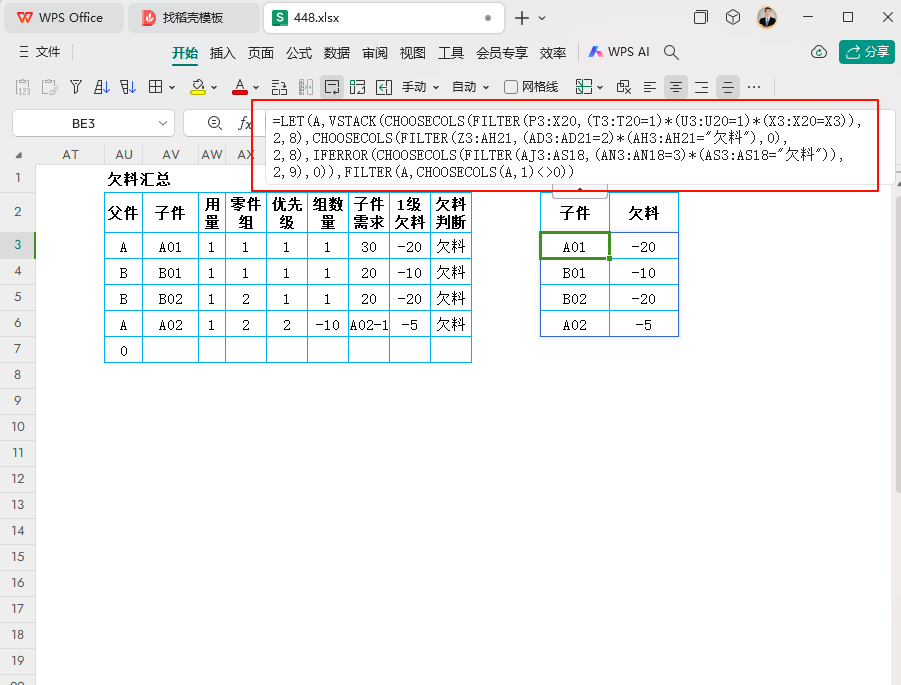Open the user profile avatar
This screenshot has height=685, width=901.
pyautogui.click(x=767, y=17)
